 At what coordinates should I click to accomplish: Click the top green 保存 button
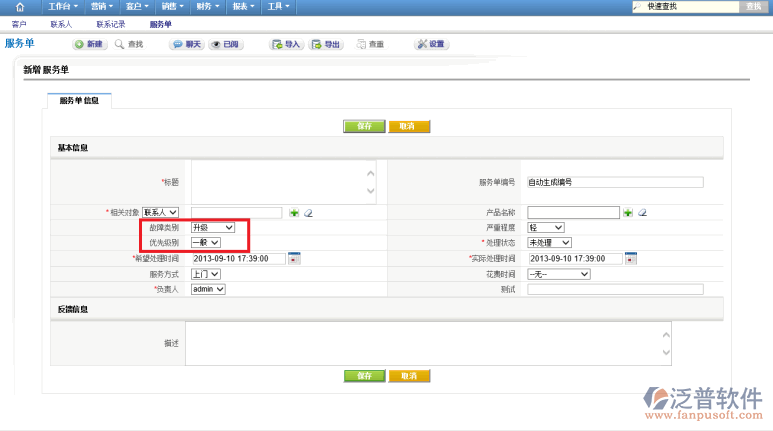coord(364,126)
